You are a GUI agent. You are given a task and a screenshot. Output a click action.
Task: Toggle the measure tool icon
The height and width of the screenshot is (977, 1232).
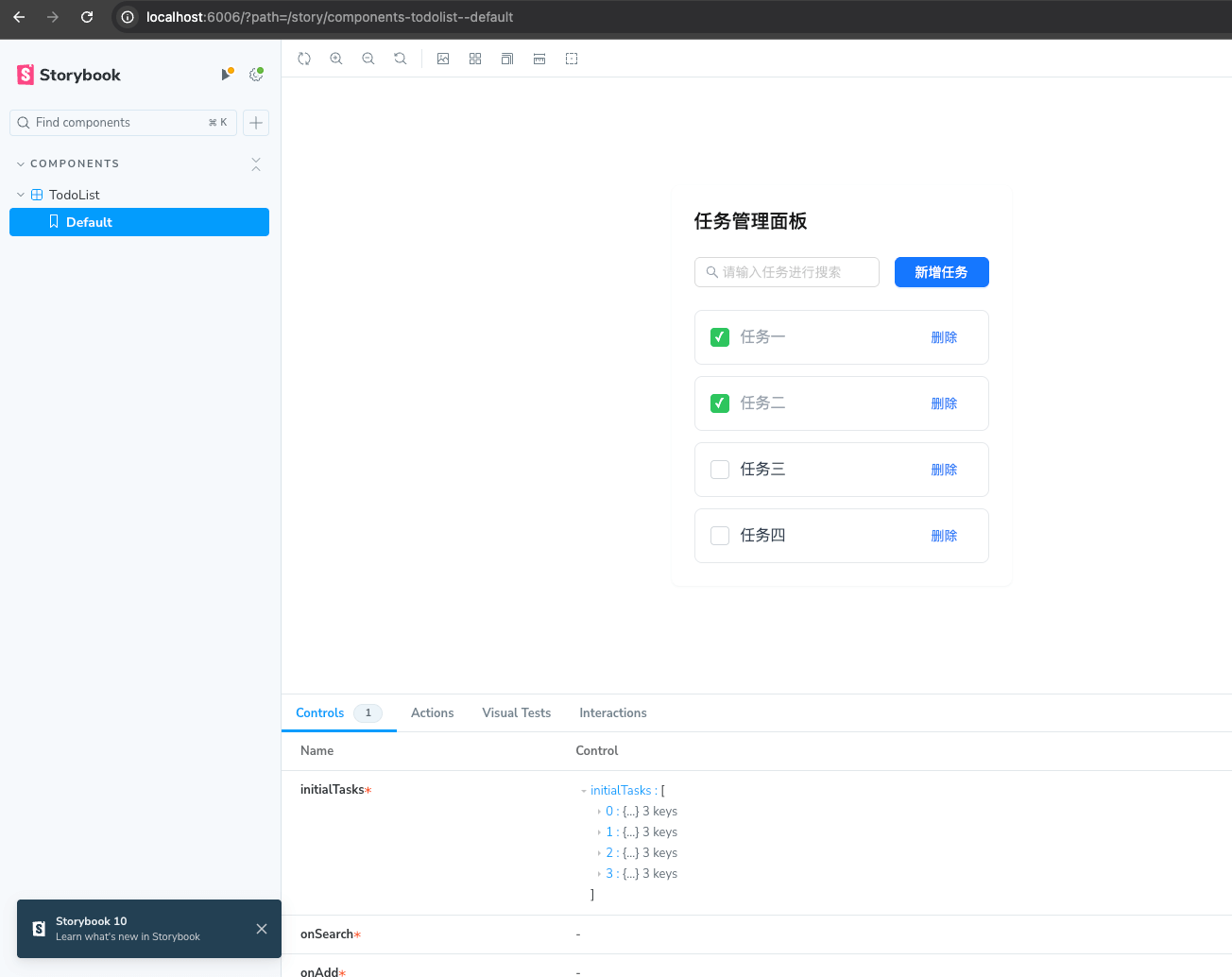(539, 59)
